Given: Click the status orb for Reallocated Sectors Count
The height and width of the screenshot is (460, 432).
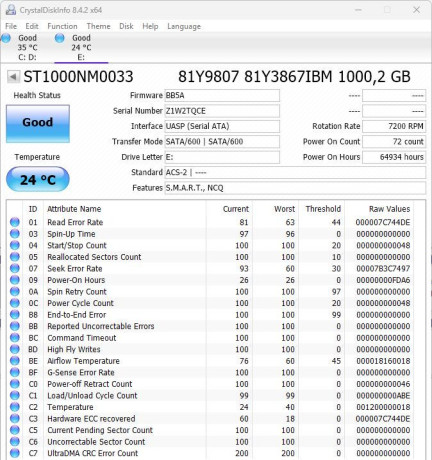Looking at the screenshot, I should pos(15,257).
